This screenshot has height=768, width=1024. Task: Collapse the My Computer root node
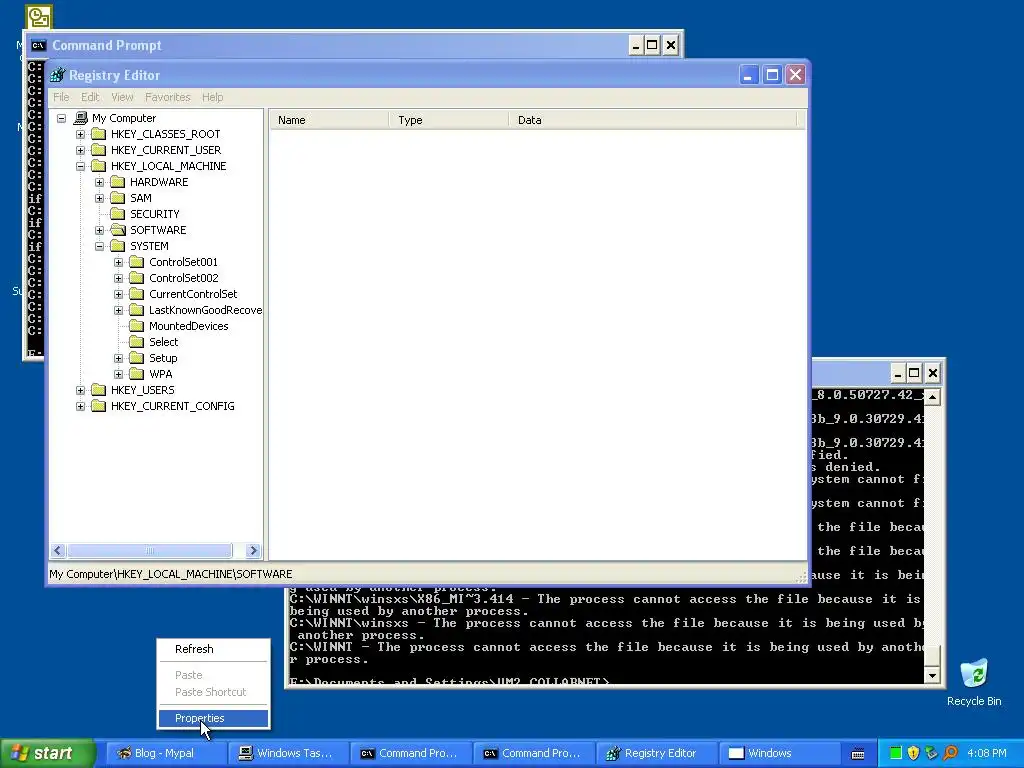pos(61,118)
